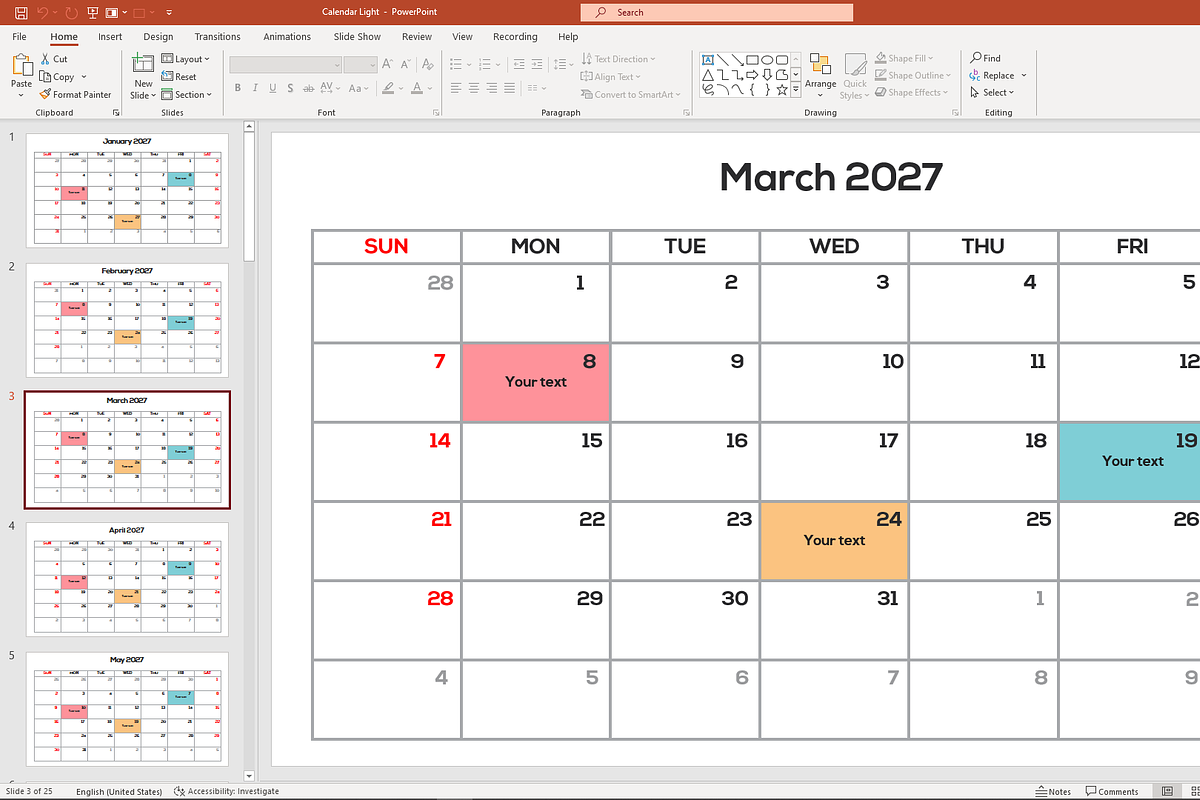Toggle Strikethrough formatting
This screenshot has height=800, width=1200.
tap(308, 88)
